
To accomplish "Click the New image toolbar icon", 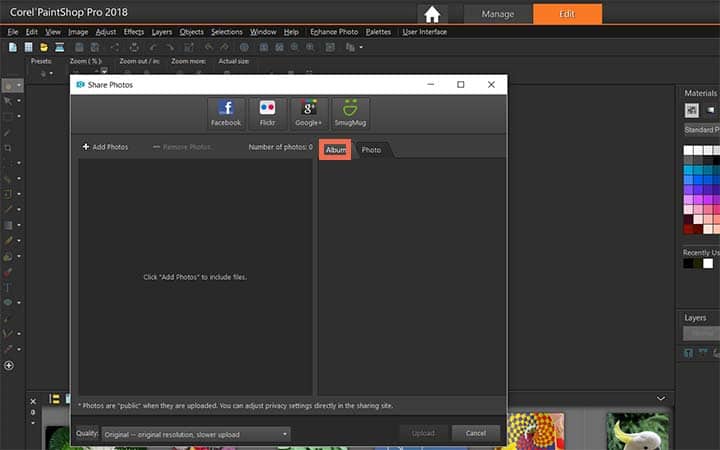I will point(13,47).
